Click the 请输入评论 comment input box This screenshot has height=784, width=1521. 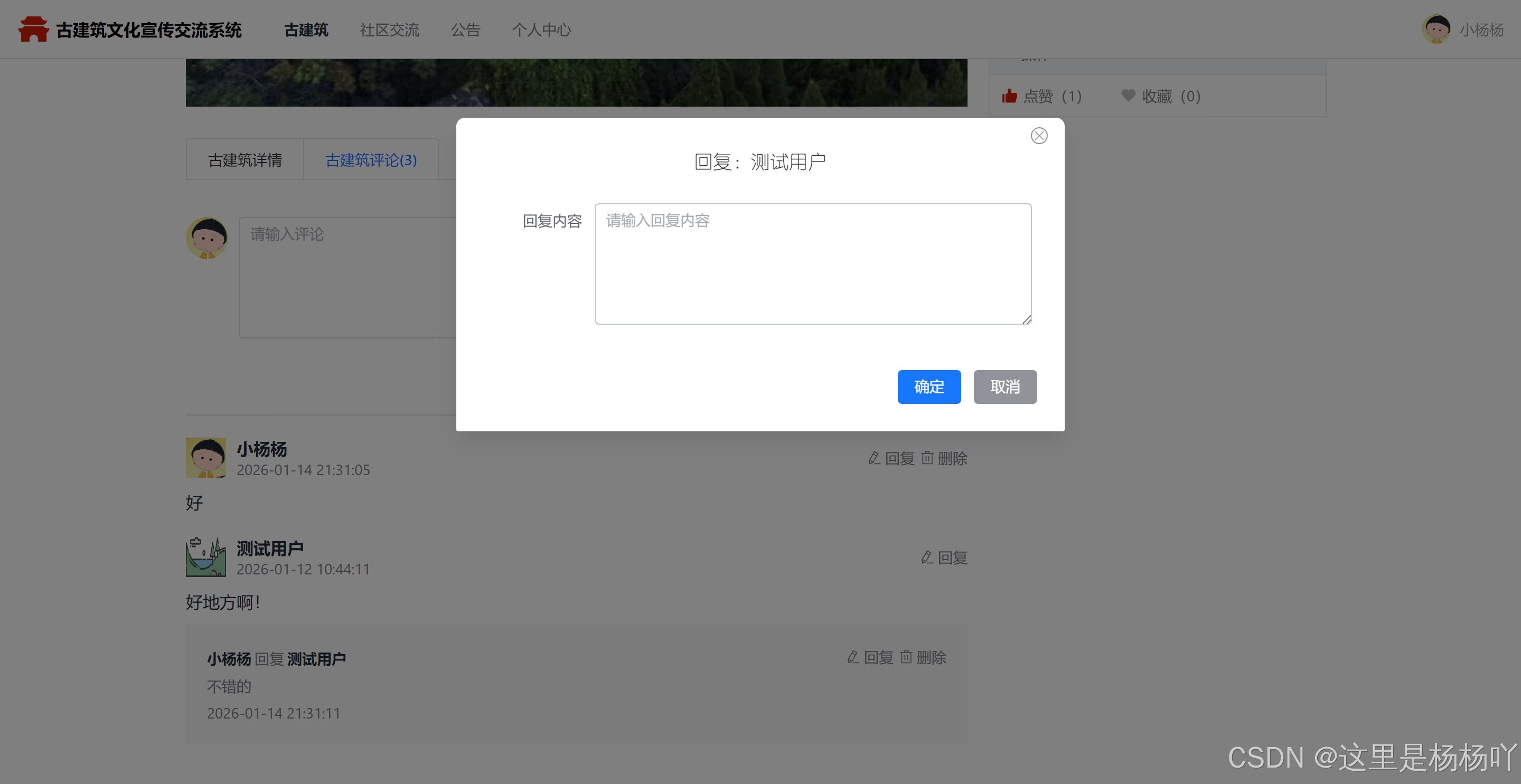[x=349, y=278]
